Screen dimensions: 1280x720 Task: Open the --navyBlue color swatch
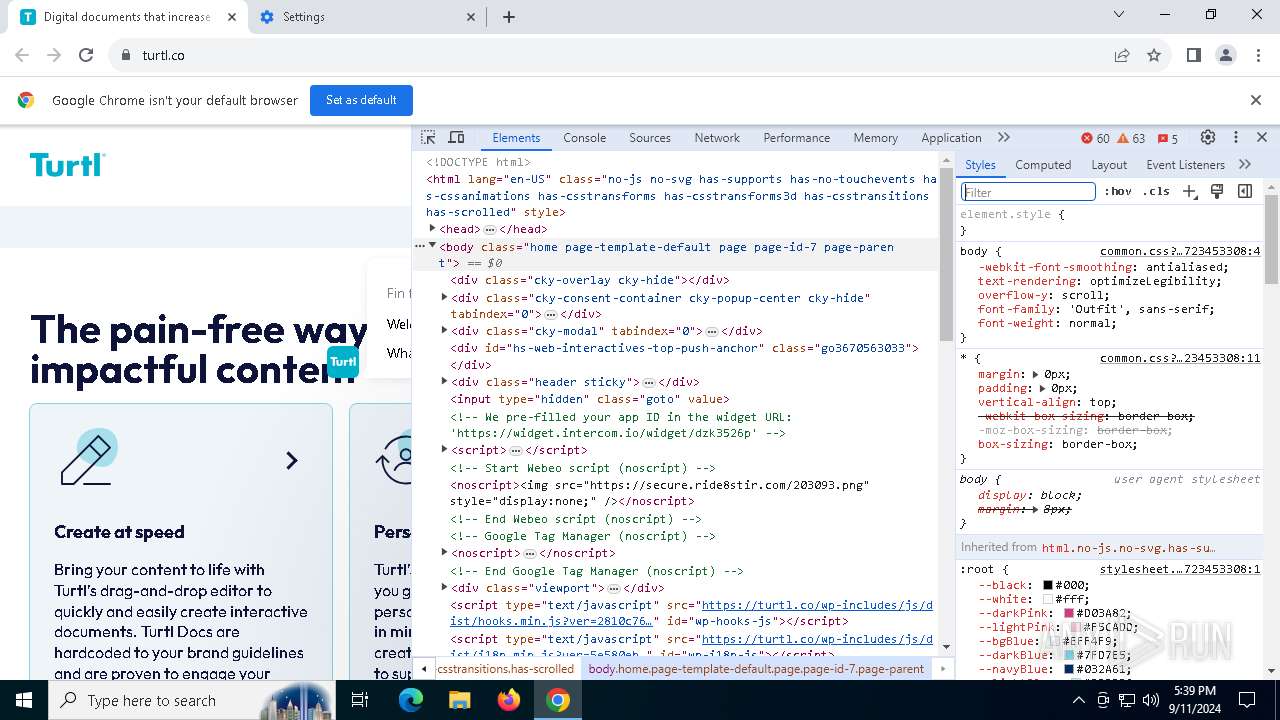coord(1069,669)
